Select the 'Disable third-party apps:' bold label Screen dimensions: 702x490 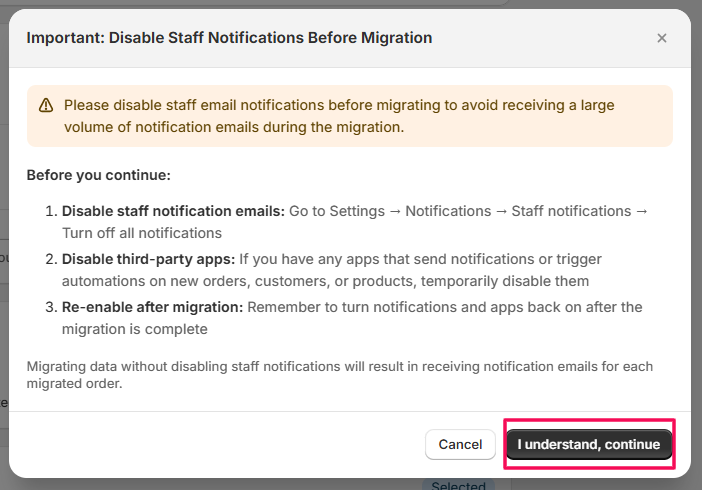146,259
